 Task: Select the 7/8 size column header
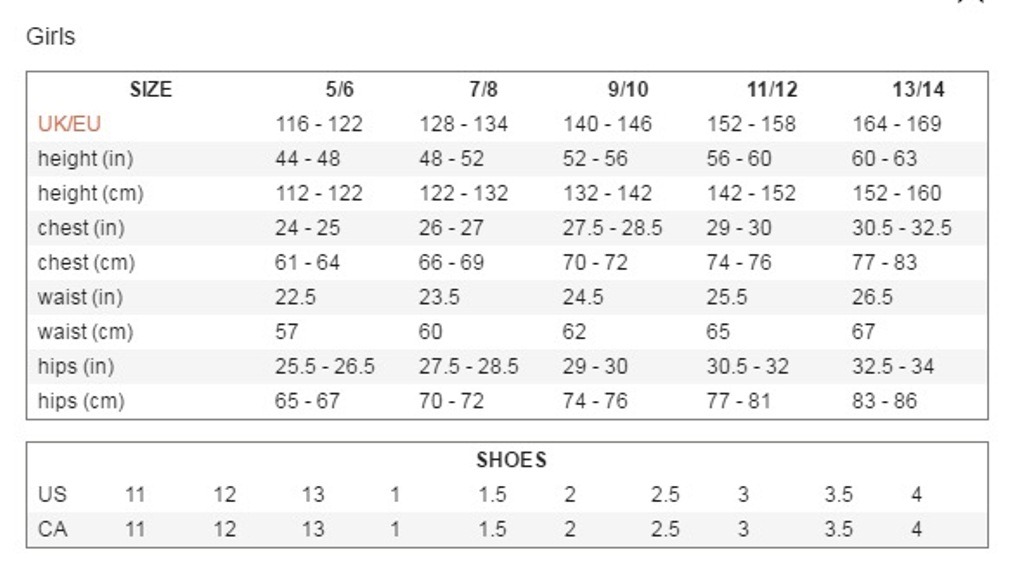483,89
